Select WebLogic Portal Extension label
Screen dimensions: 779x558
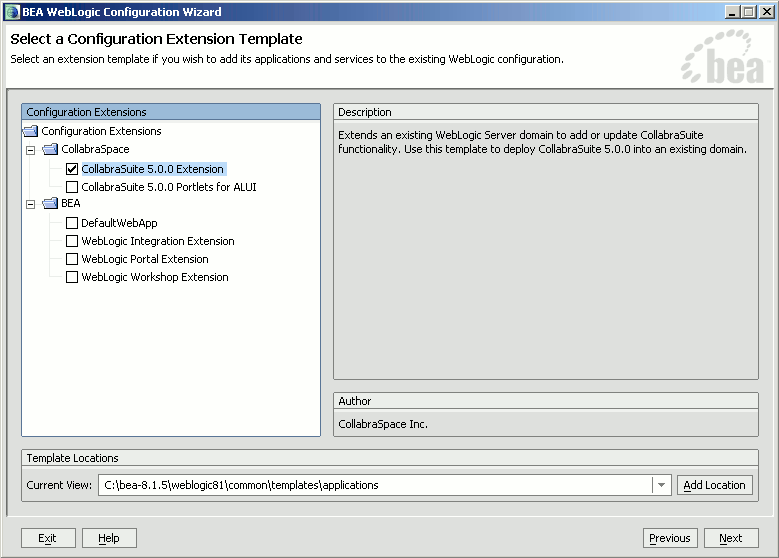coord(145,259)
